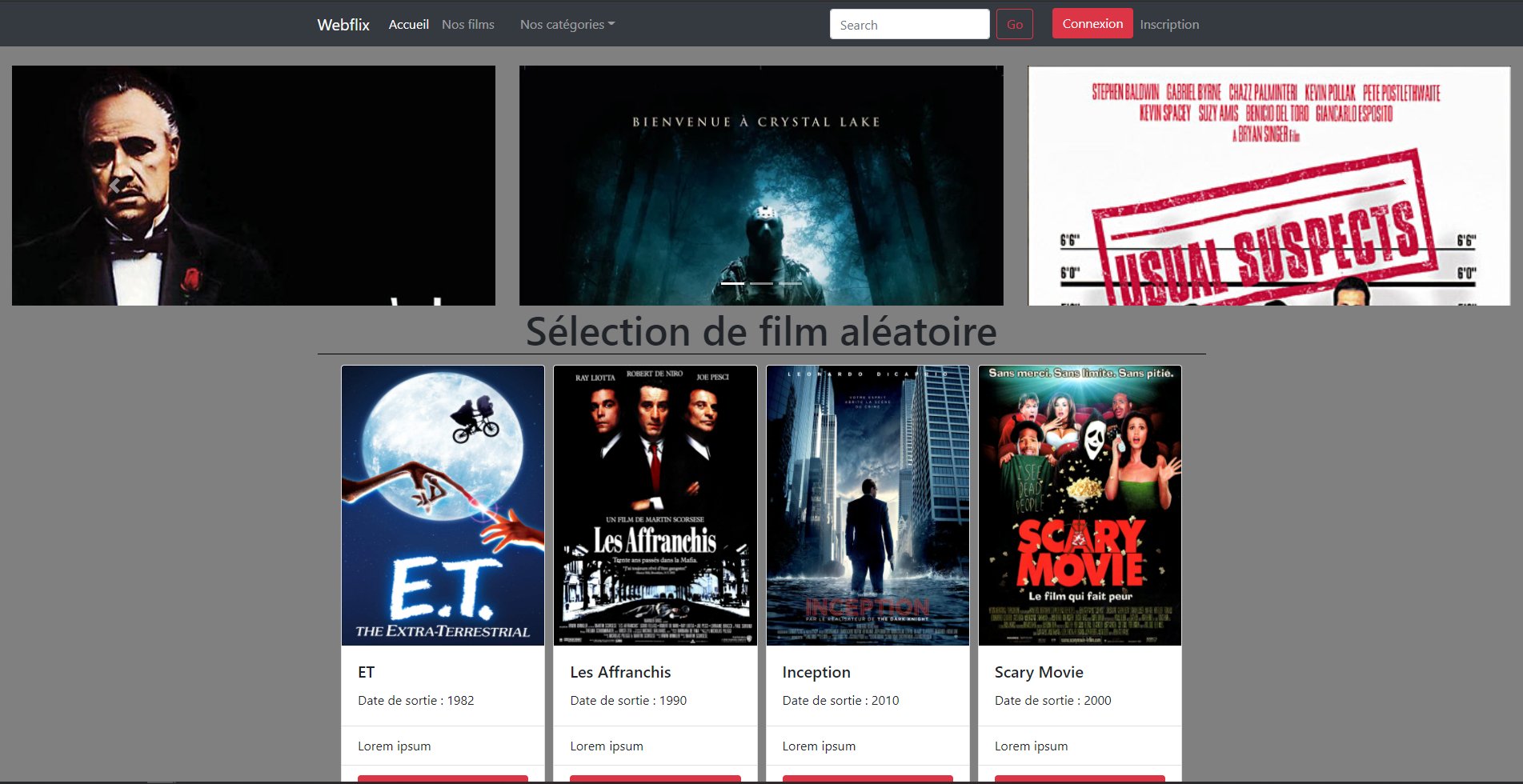Viewport: 1523px width, 784px height.
Task: Open the Usual Suspects carousel image
Action: (x=1268, y=186)
